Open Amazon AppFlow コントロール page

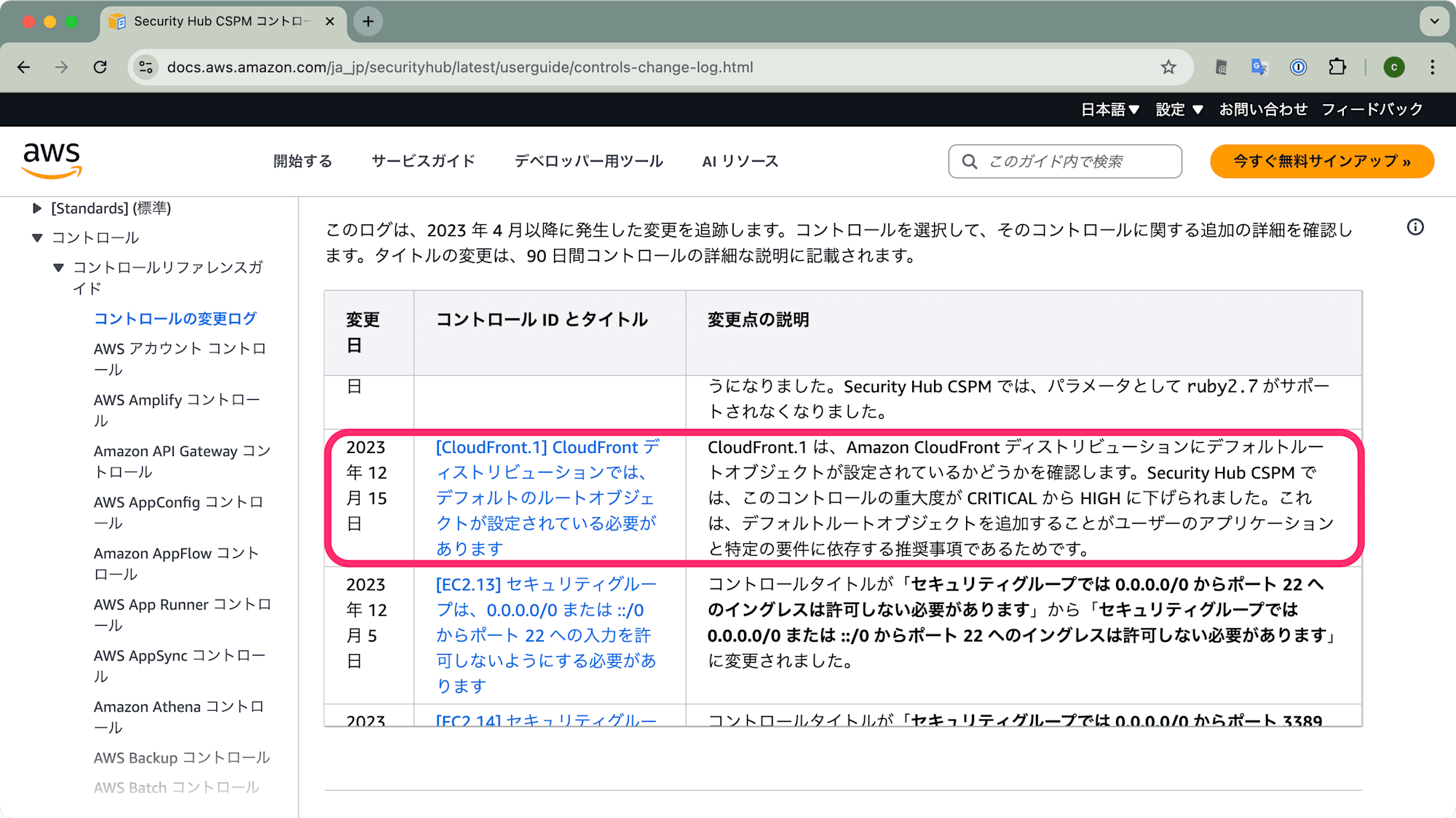tap(176, 563)
